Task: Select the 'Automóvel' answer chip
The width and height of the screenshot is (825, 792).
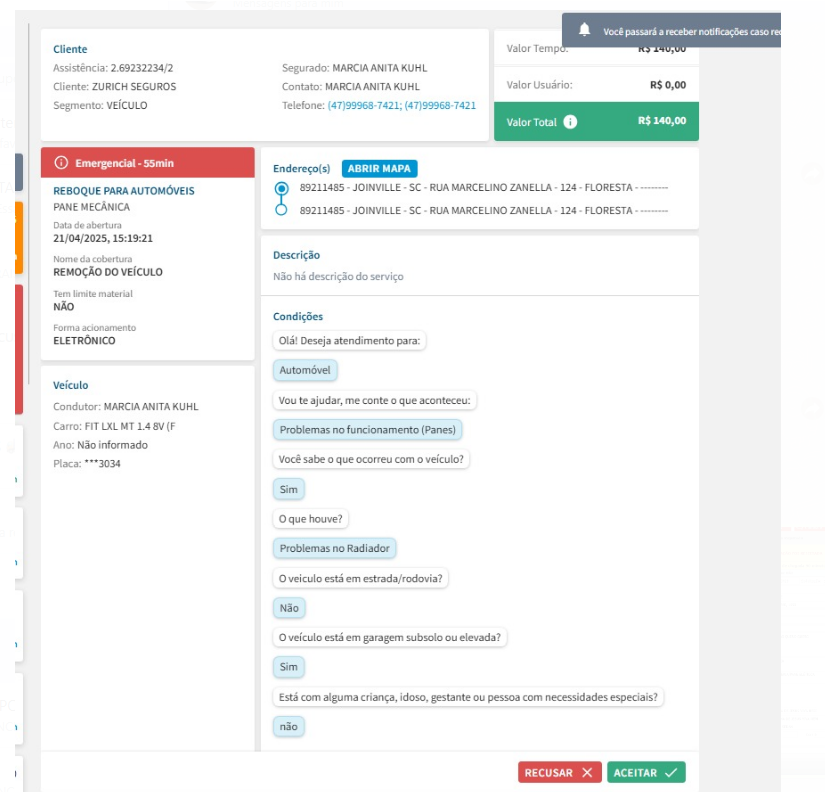Action: (x=305, y=370)
